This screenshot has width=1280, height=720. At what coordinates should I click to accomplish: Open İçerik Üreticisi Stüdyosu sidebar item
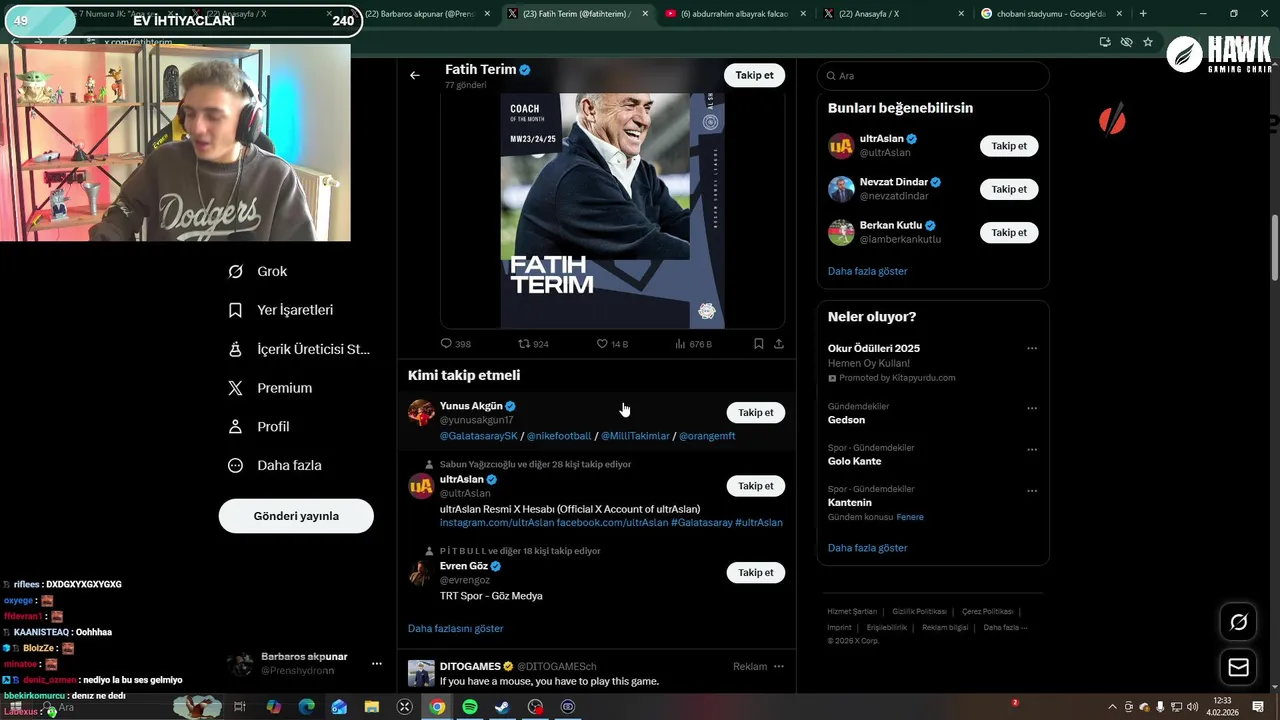[300, 349]
